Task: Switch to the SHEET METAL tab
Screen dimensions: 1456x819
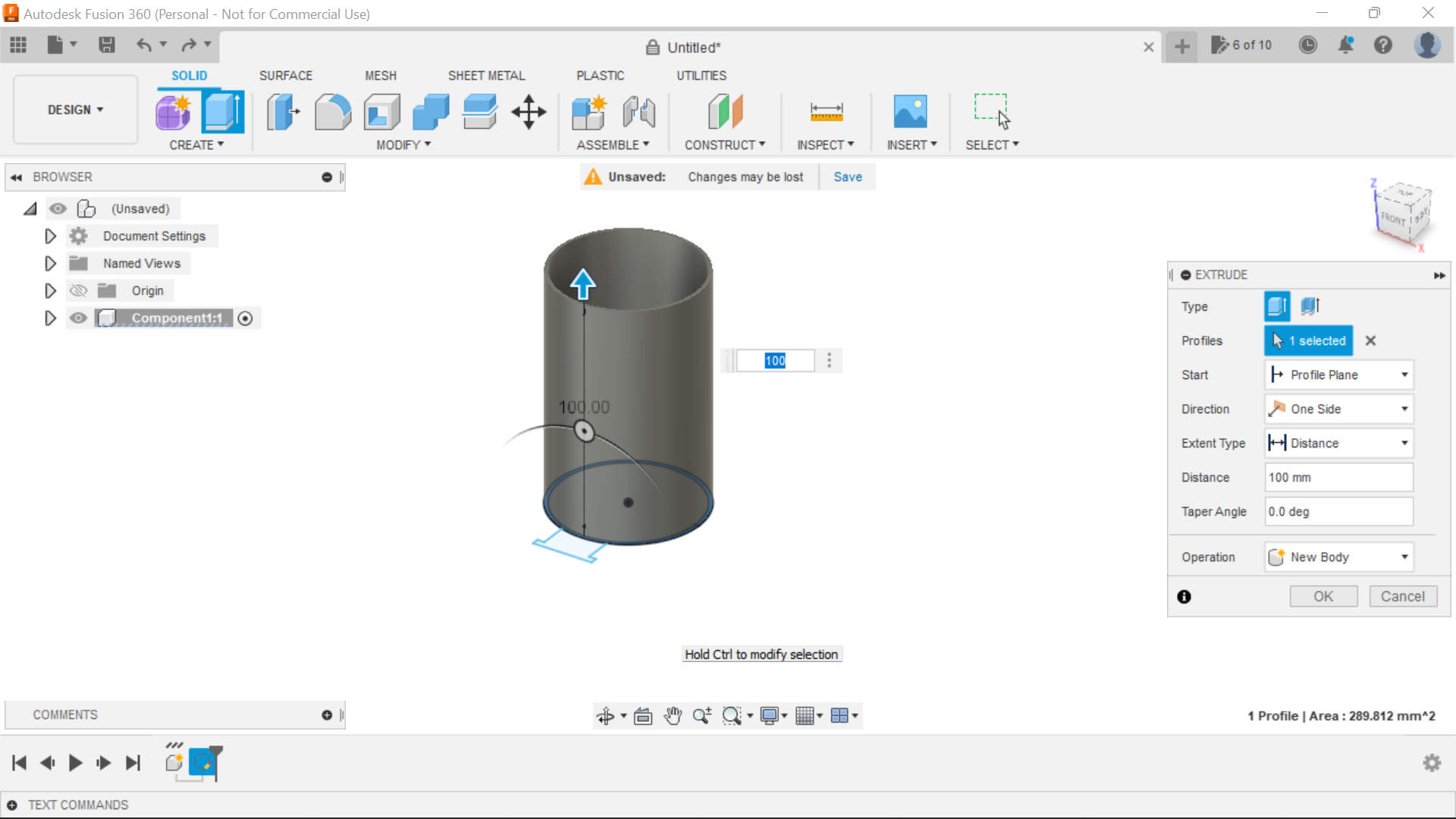Action: (x=486, y=75)
